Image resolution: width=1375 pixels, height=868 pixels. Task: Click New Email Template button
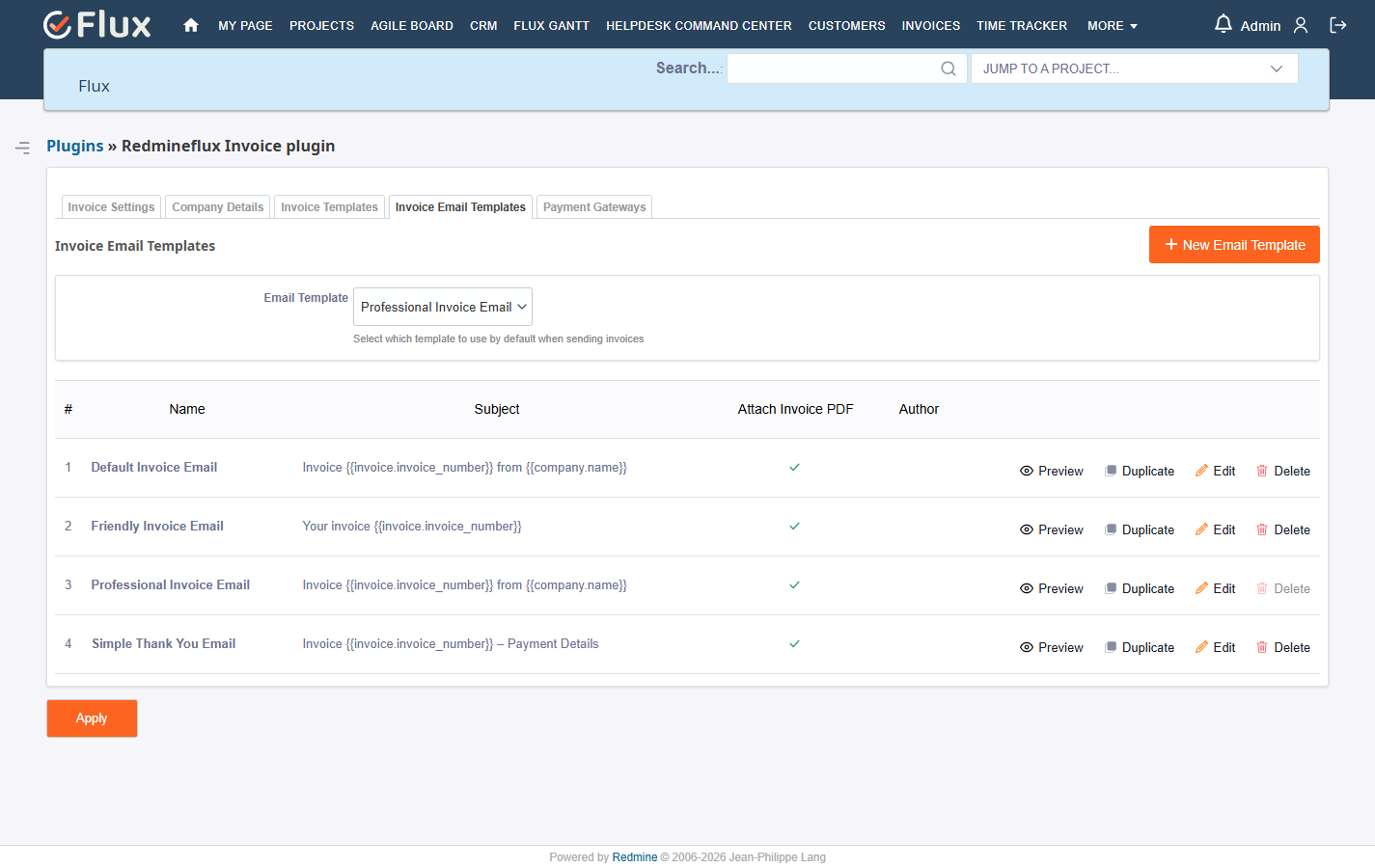click(1234, 245)
